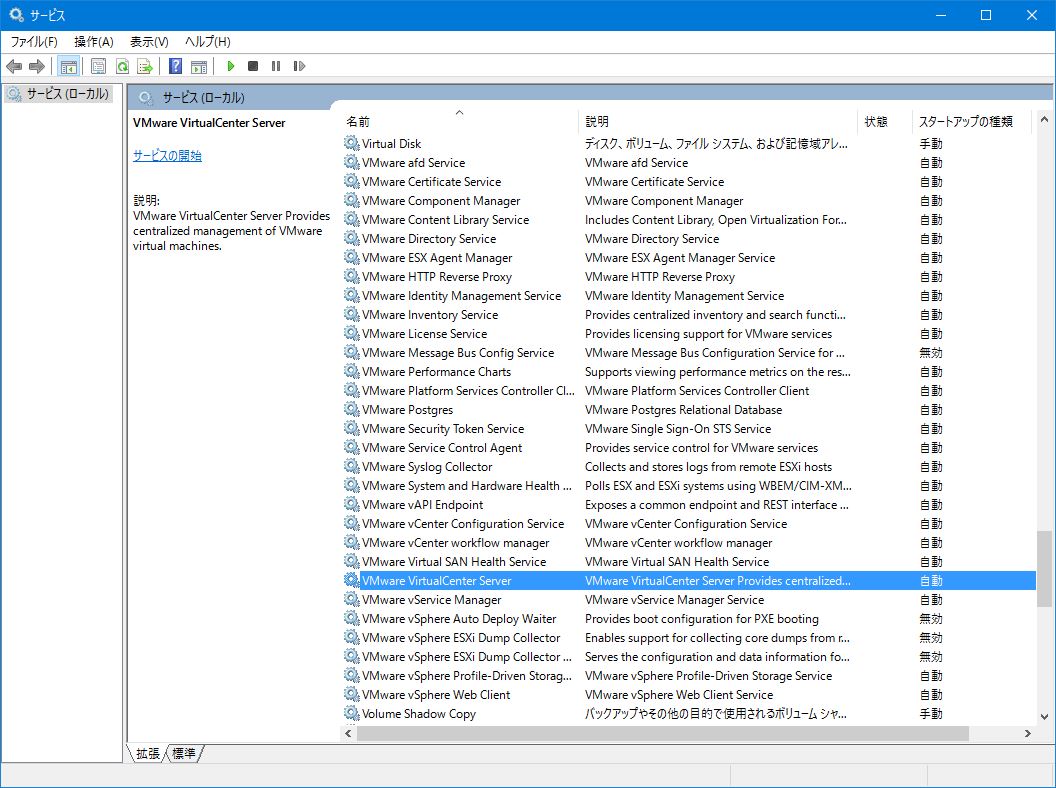The image size is (1056, 788).
Task: Select the VMware HTTP Reverse Proxy service name
Action: pos(436,277)
